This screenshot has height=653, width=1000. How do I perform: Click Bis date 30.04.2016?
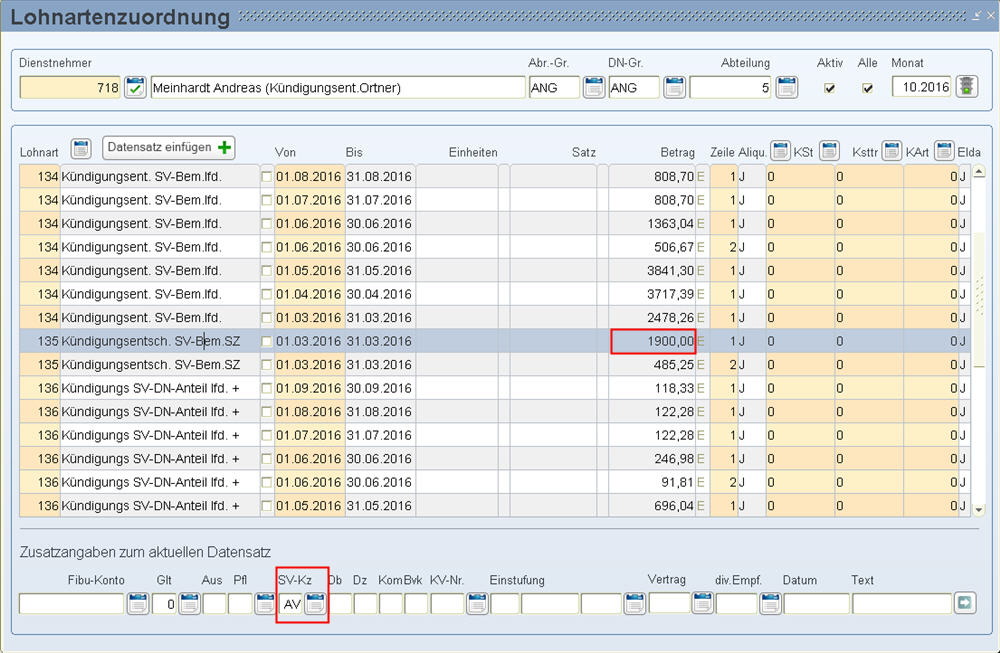click(x=379, y=295)
